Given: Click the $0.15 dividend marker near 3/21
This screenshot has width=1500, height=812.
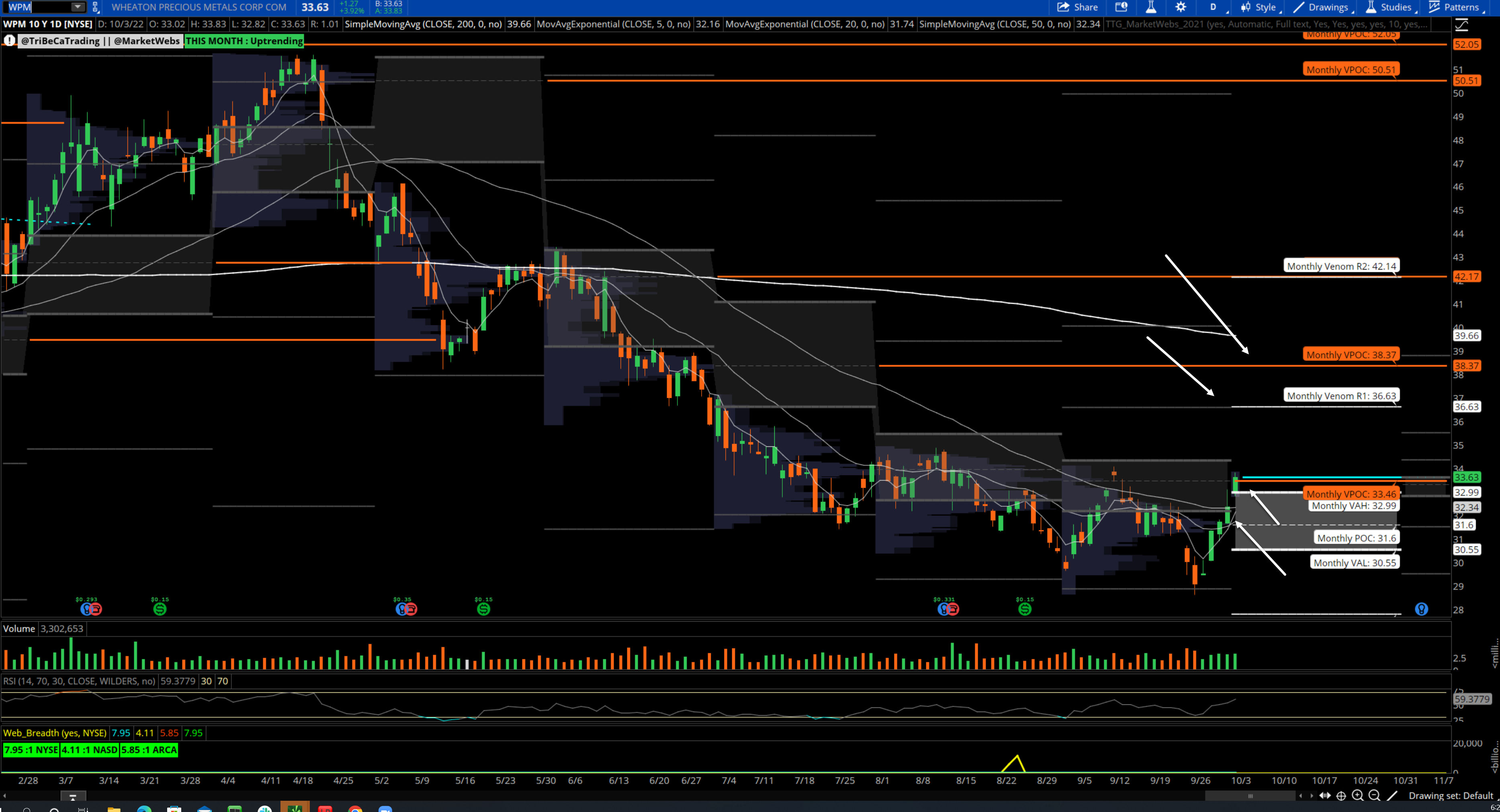Looking at the screenshot, I should pyautogui.click(x=160, y=609).
